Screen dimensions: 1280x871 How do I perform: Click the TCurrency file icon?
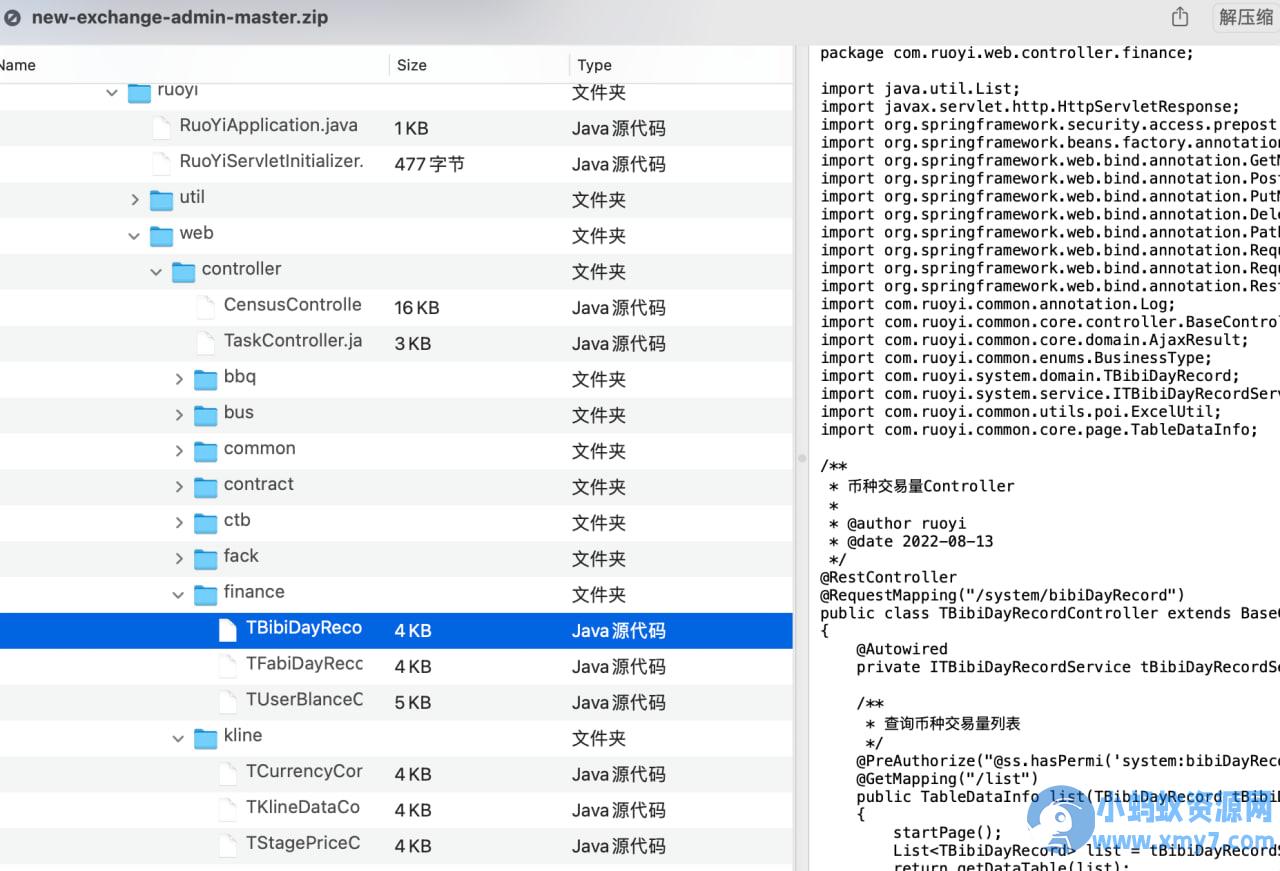[228, 774]
